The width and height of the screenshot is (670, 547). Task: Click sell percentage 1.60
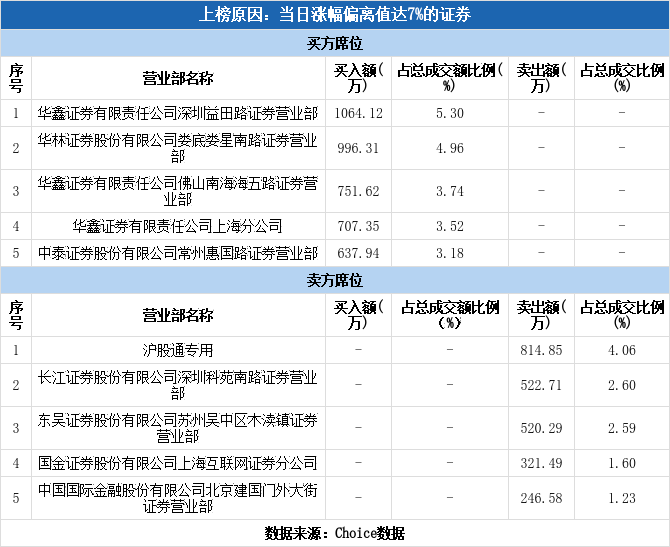622,463
